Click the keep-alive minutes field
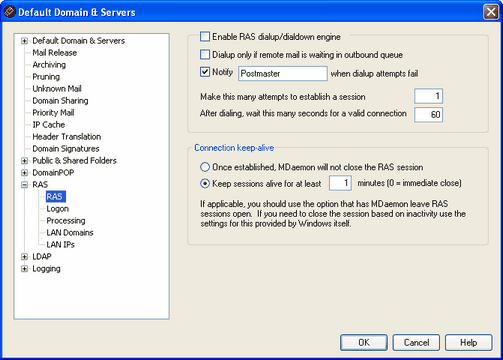This screenshot has width=503, height=360. pyautogui.click(x=340, y=183)
